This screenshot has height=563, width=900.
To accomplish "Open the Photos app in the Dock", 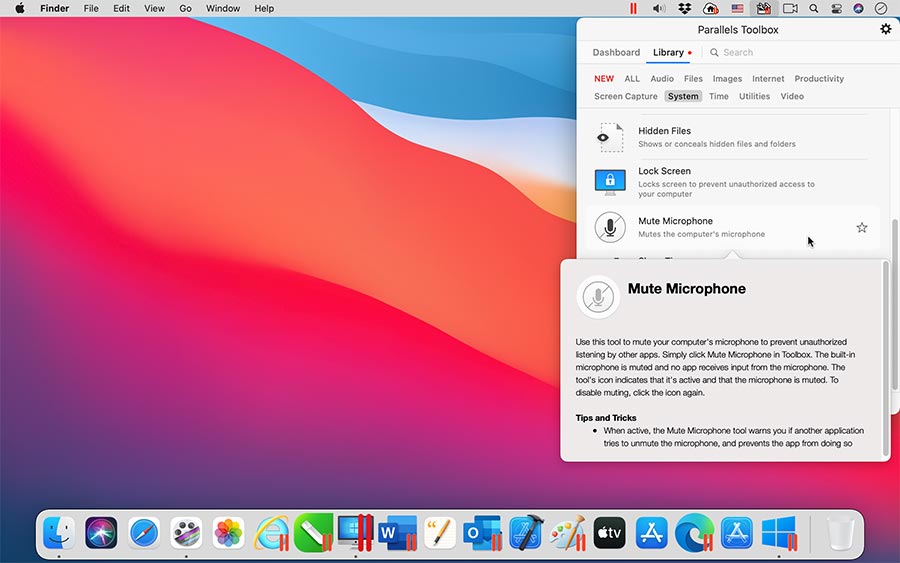I will [229, 533].
